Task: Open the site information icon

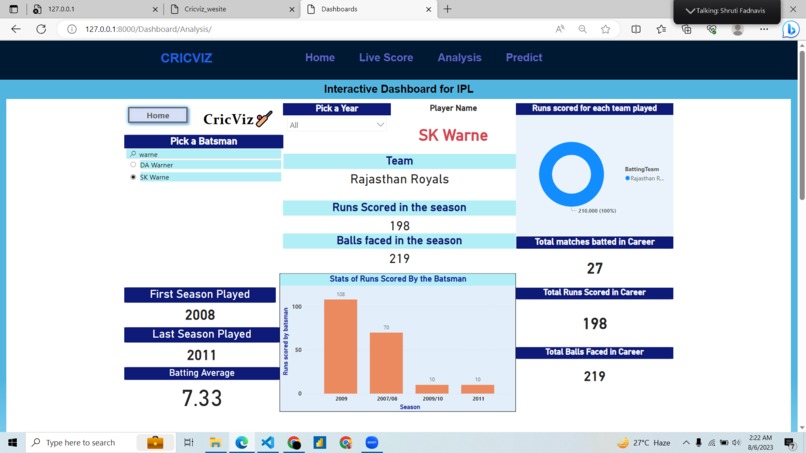Action: 72,29
